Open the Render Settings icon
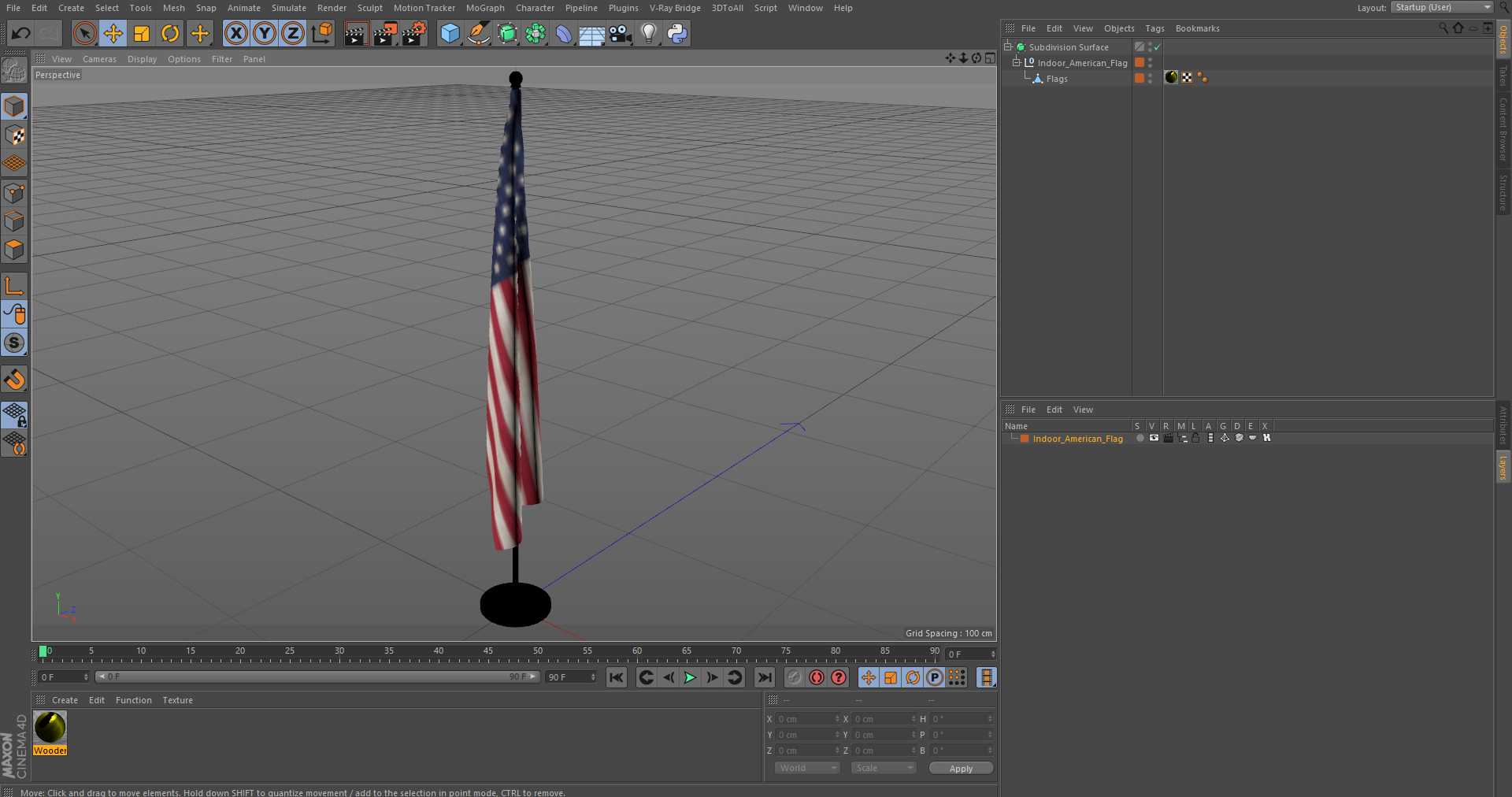 414,33
